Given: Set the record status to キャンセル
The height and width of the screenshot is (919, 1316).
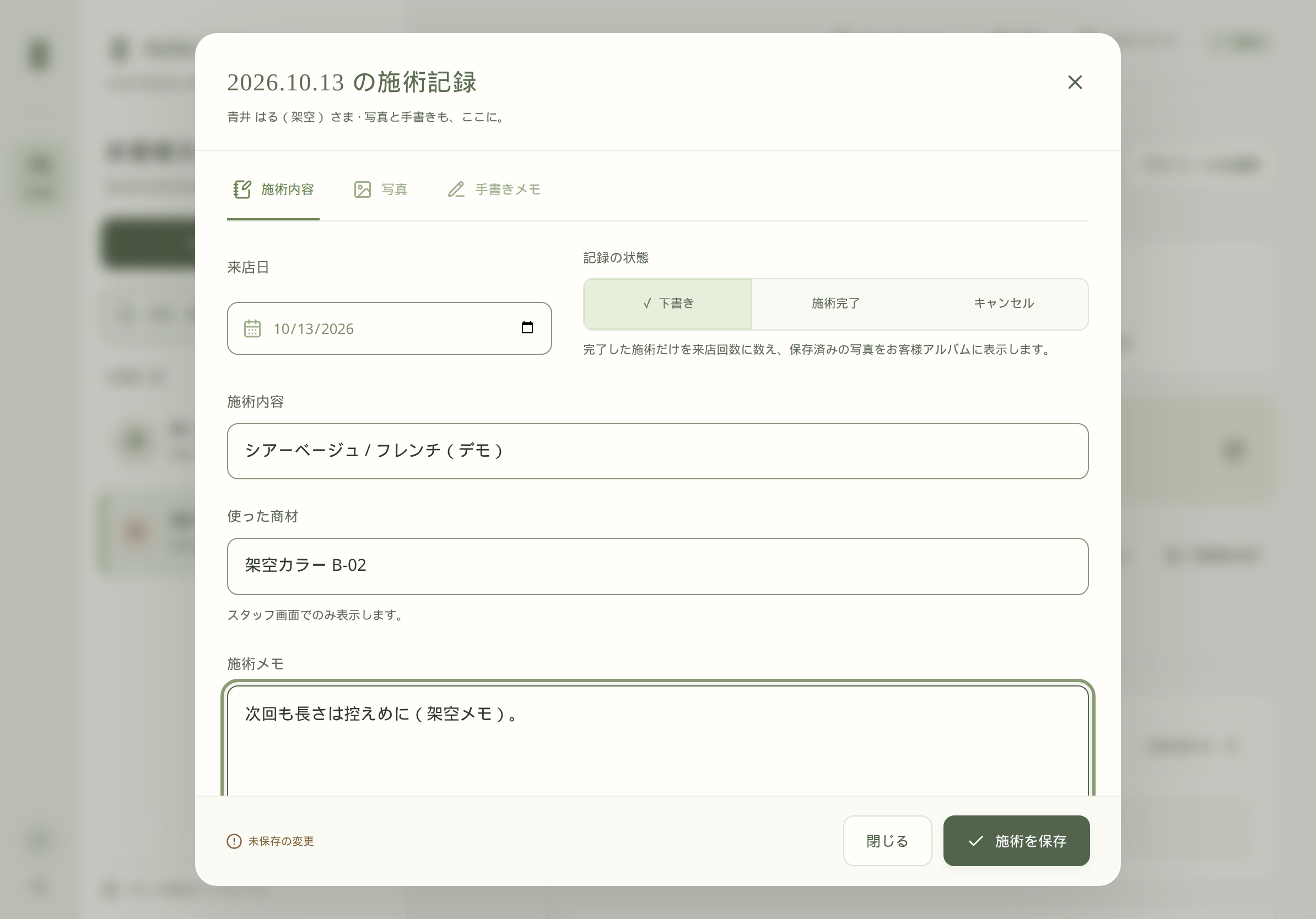Looking at the screenshot, I should (1004, 304).
